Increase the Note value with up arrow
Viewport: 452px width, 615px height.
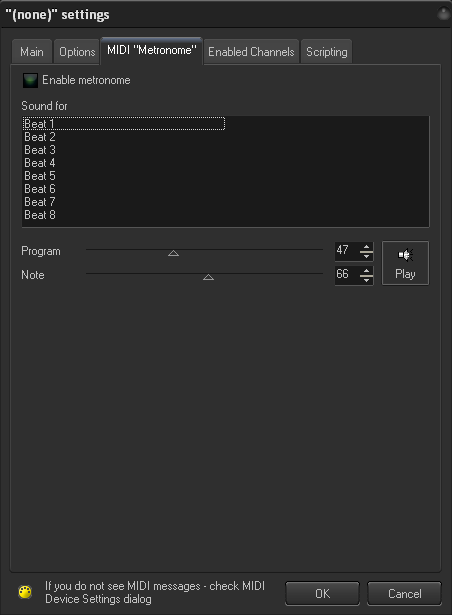click(366, 271)
